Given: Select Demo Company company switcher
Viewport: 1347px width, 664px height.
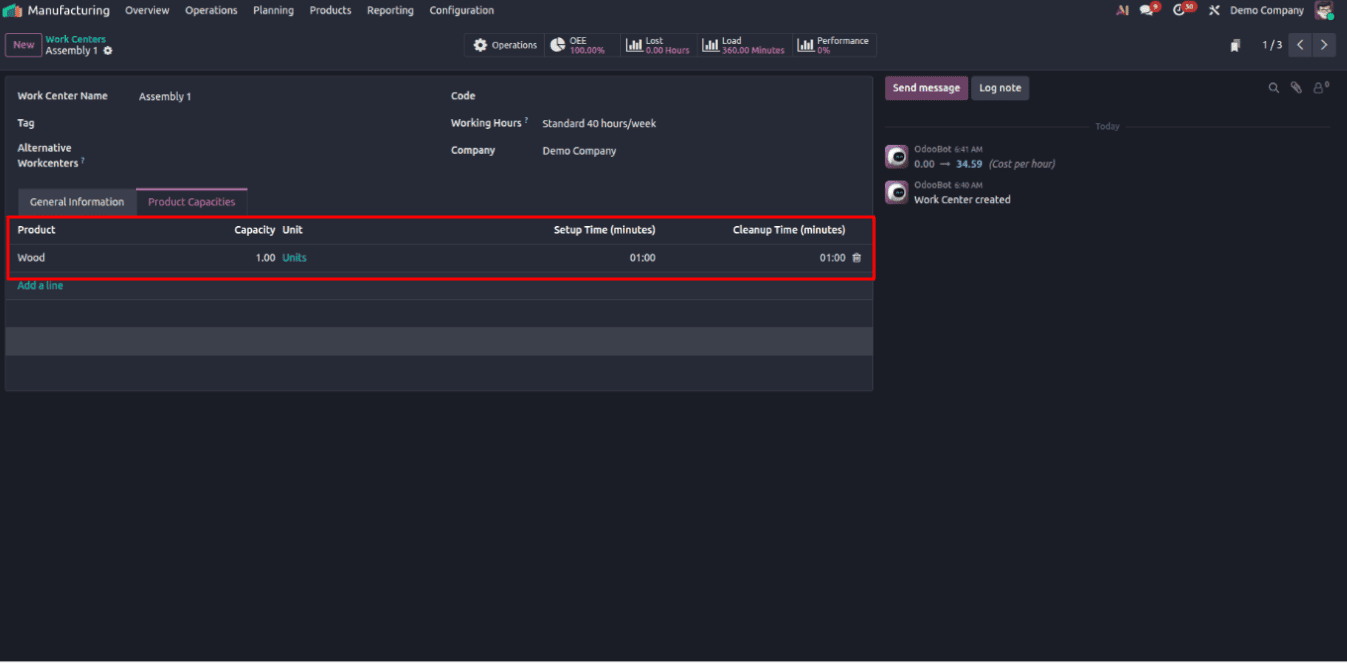Looking at the screenshot, I should 1266,10.
